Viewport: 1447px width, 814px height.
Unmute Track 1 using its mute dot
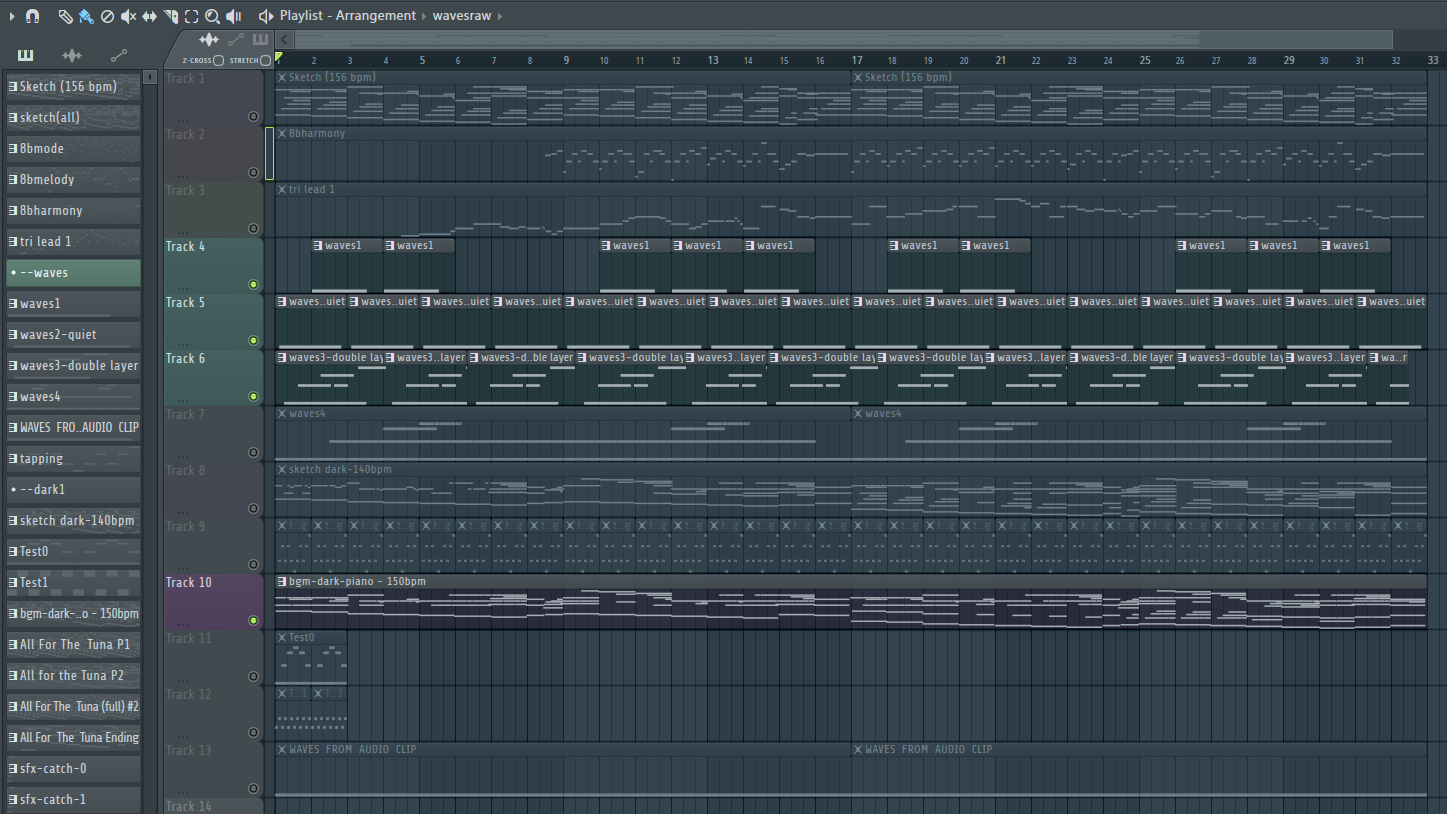[253, 117]
